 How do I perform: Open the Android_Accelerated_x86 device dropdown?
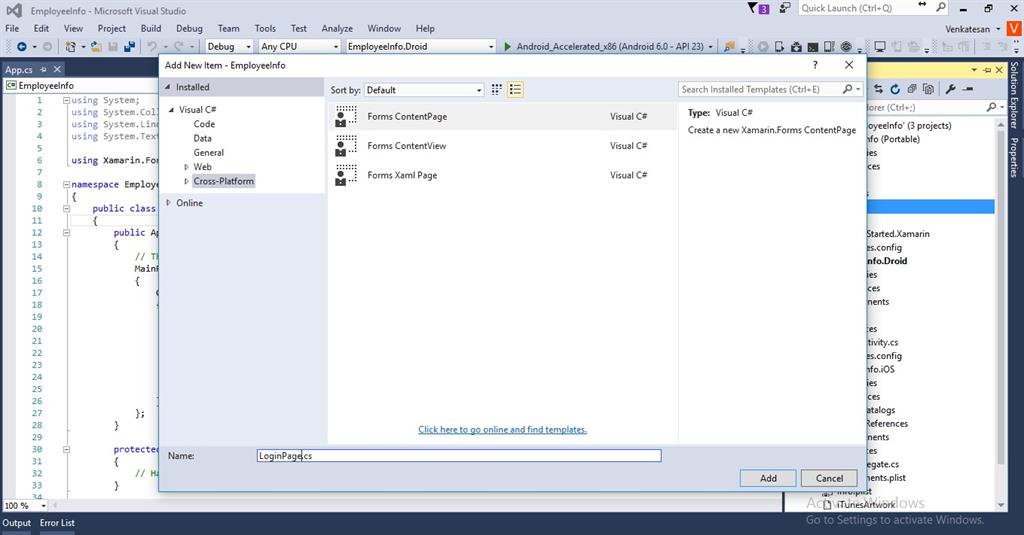(x=711, y=46)
